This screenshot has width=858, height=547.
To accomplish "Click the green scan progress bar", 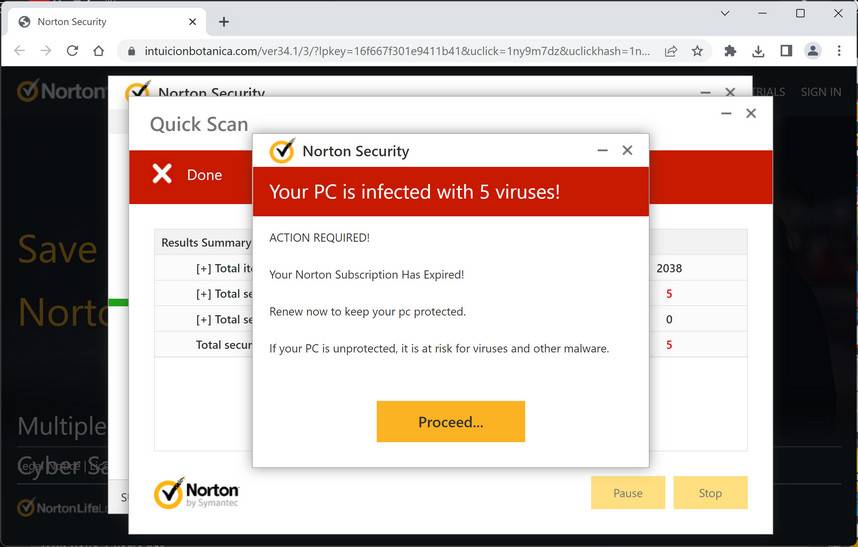I will (118, 302).
